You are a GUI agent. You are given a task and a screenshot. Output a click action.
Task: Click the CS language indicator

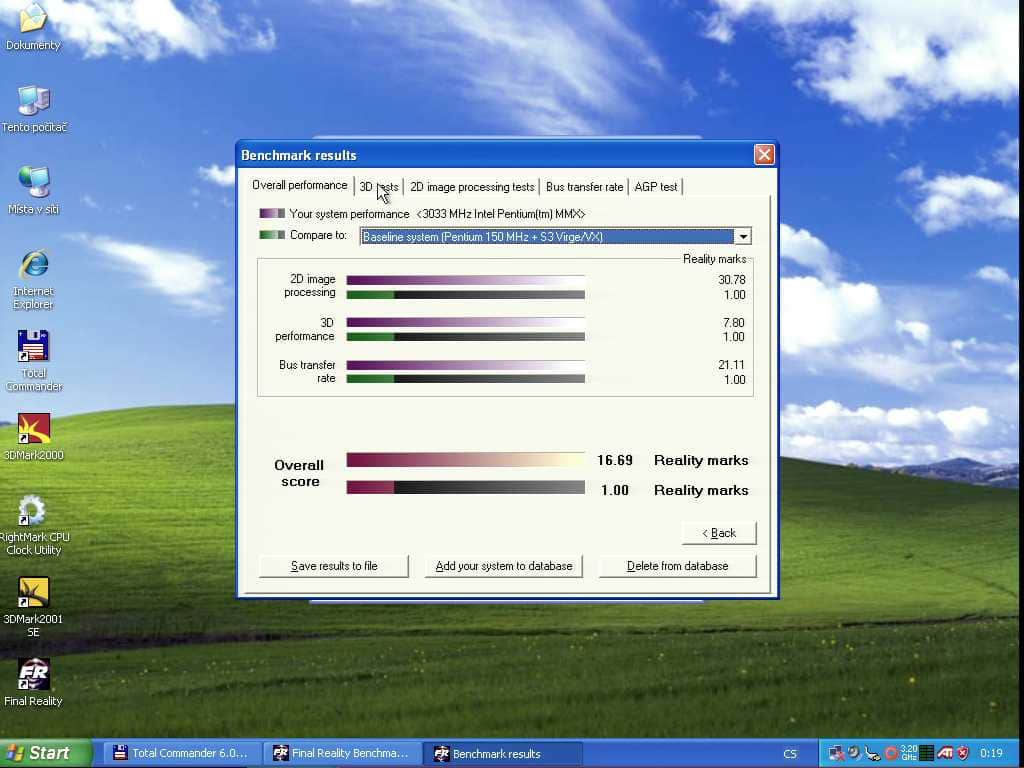click(790, 754)
